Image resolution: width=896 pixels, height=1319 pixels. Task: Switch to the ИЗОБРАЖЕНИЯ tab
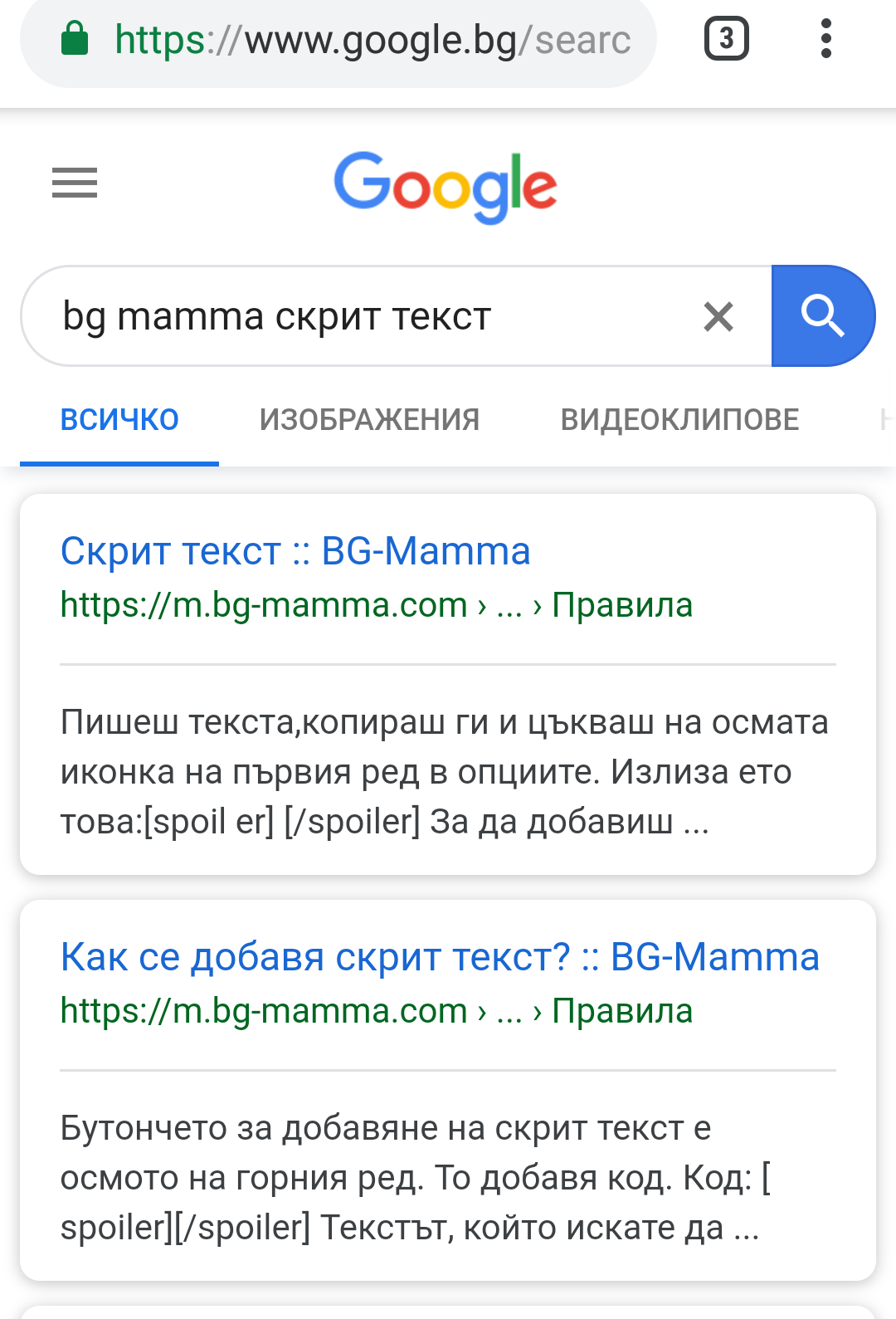pyautogui.click(x=369, y=420)
